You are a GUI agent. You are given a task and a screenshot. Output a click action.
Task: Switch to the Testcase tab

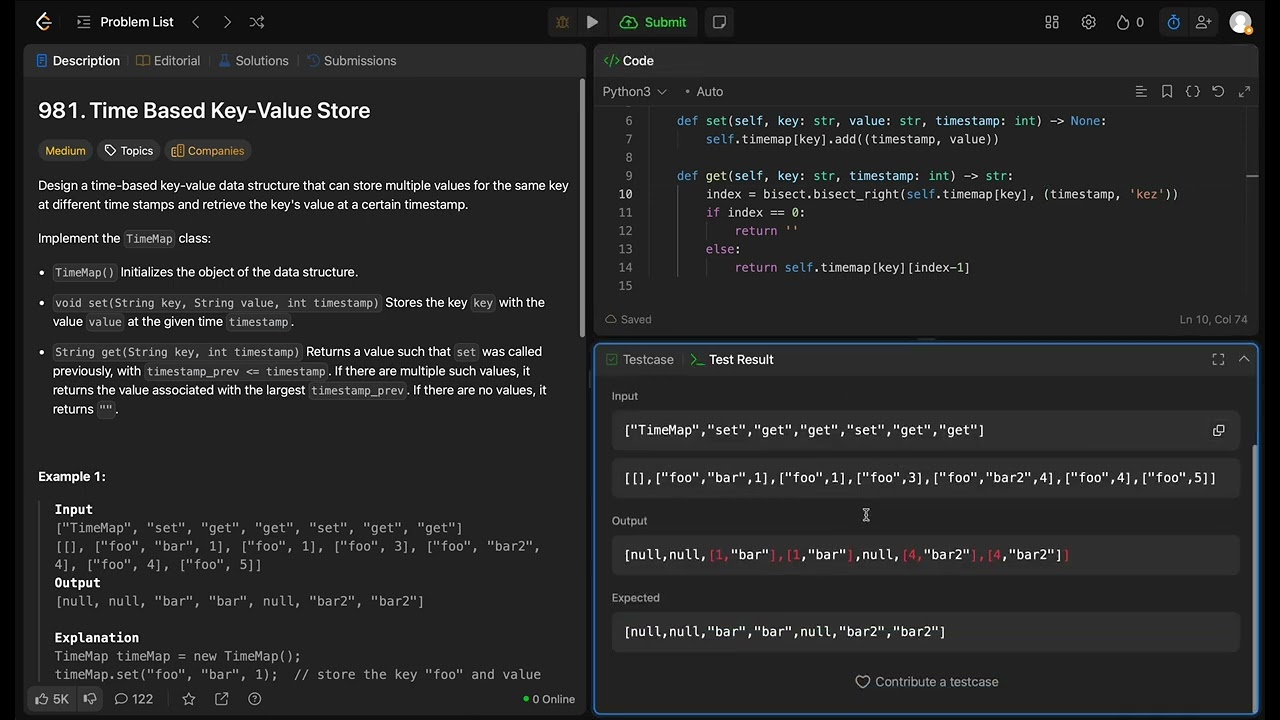pyautogui.click(x=640, y=360)
